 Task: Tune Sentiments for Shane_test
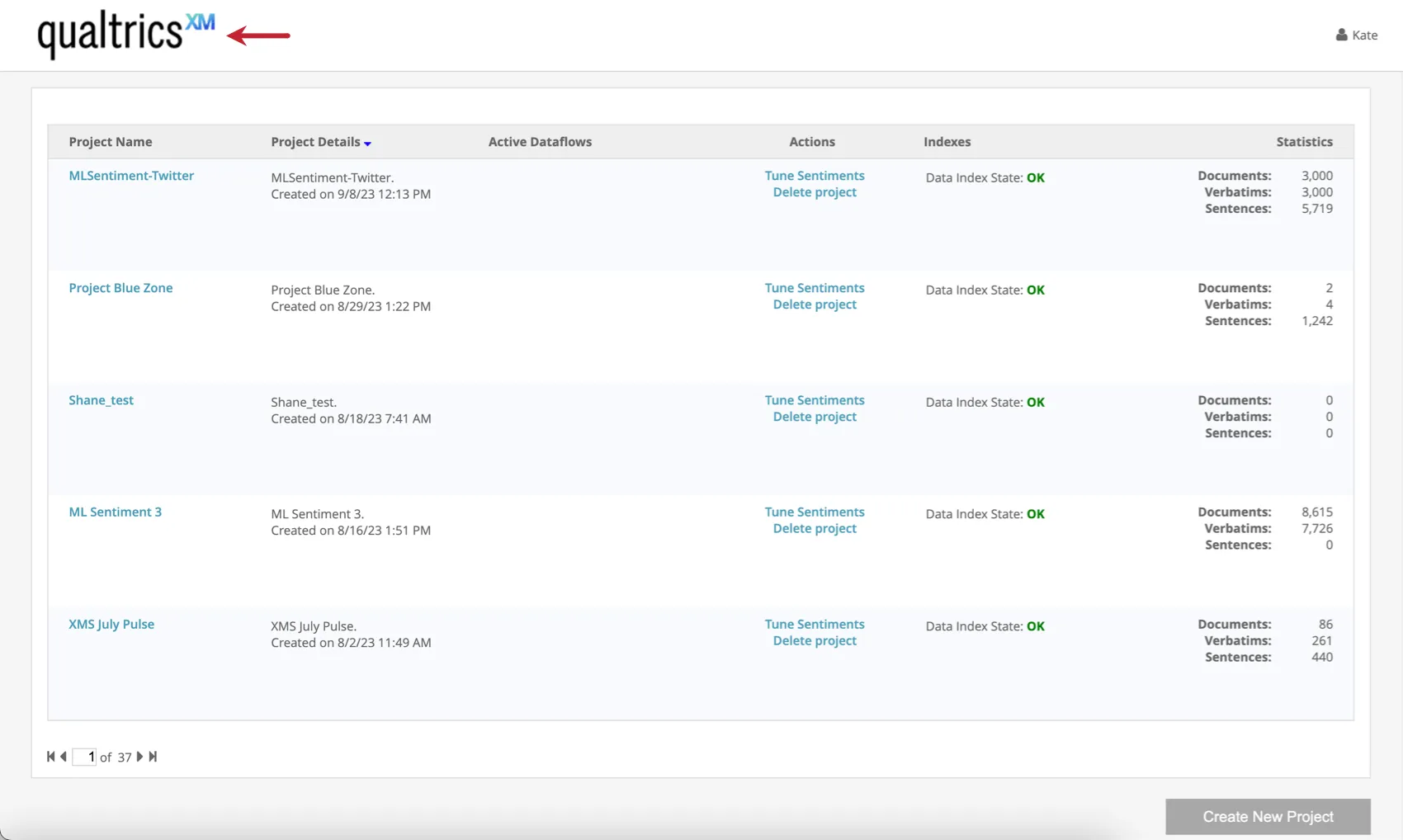click(x=815, y=400)
